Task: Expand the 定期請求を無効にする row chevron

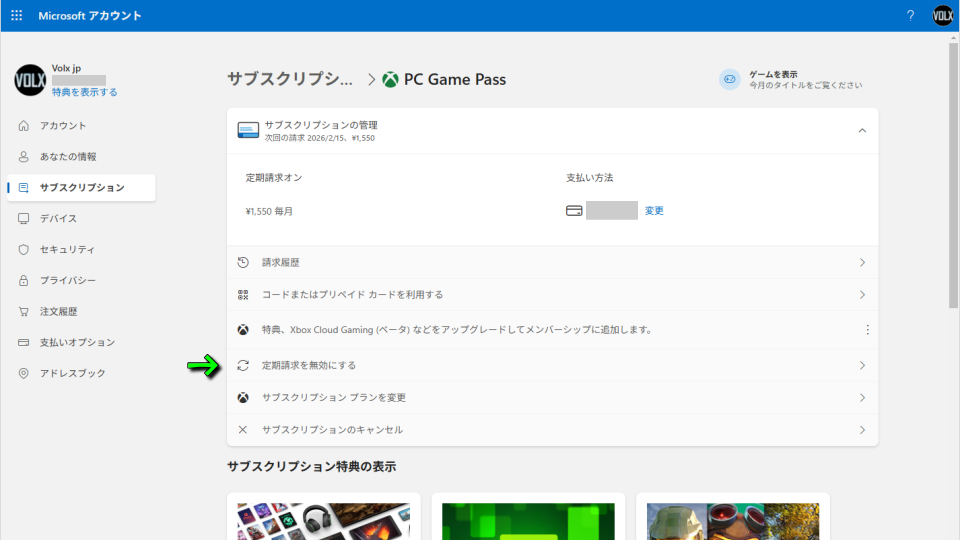Action: (862, 366)
